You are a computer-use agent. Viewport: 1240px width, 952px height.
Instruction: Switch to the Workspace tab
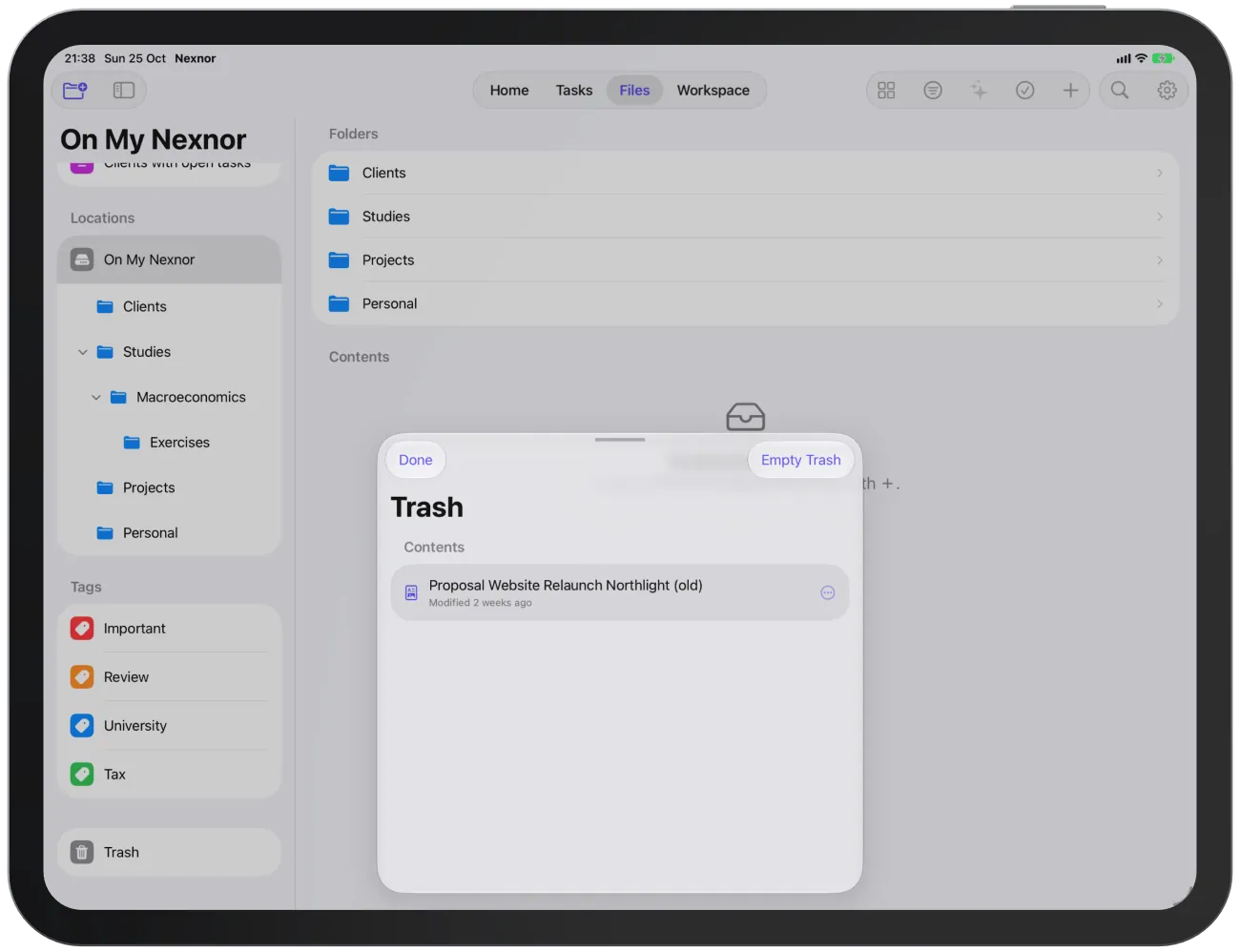[x=713, y=91]
